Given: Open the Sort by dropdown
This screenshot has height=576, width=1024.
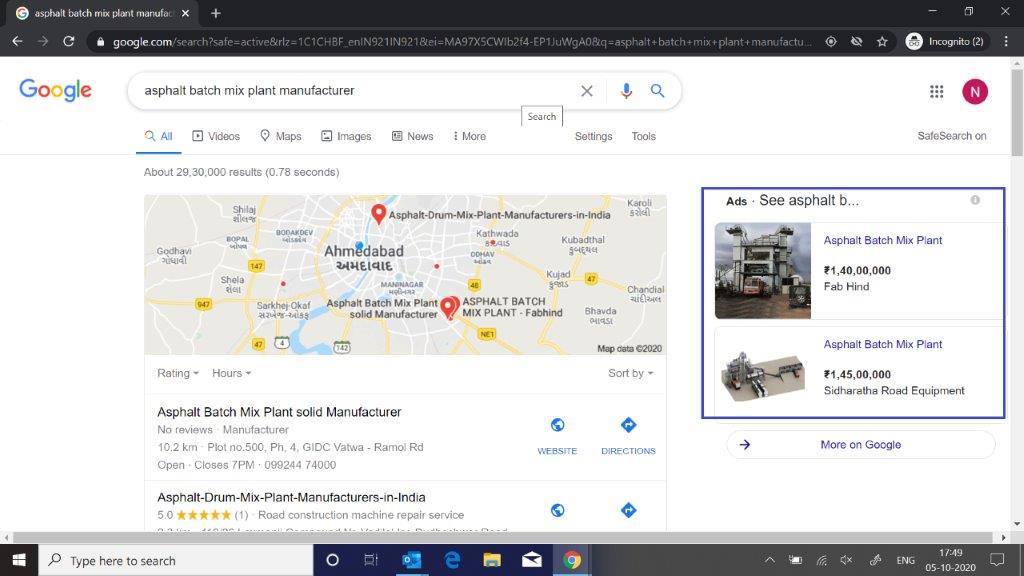Looking at the screenshot, I should [630, 373].
